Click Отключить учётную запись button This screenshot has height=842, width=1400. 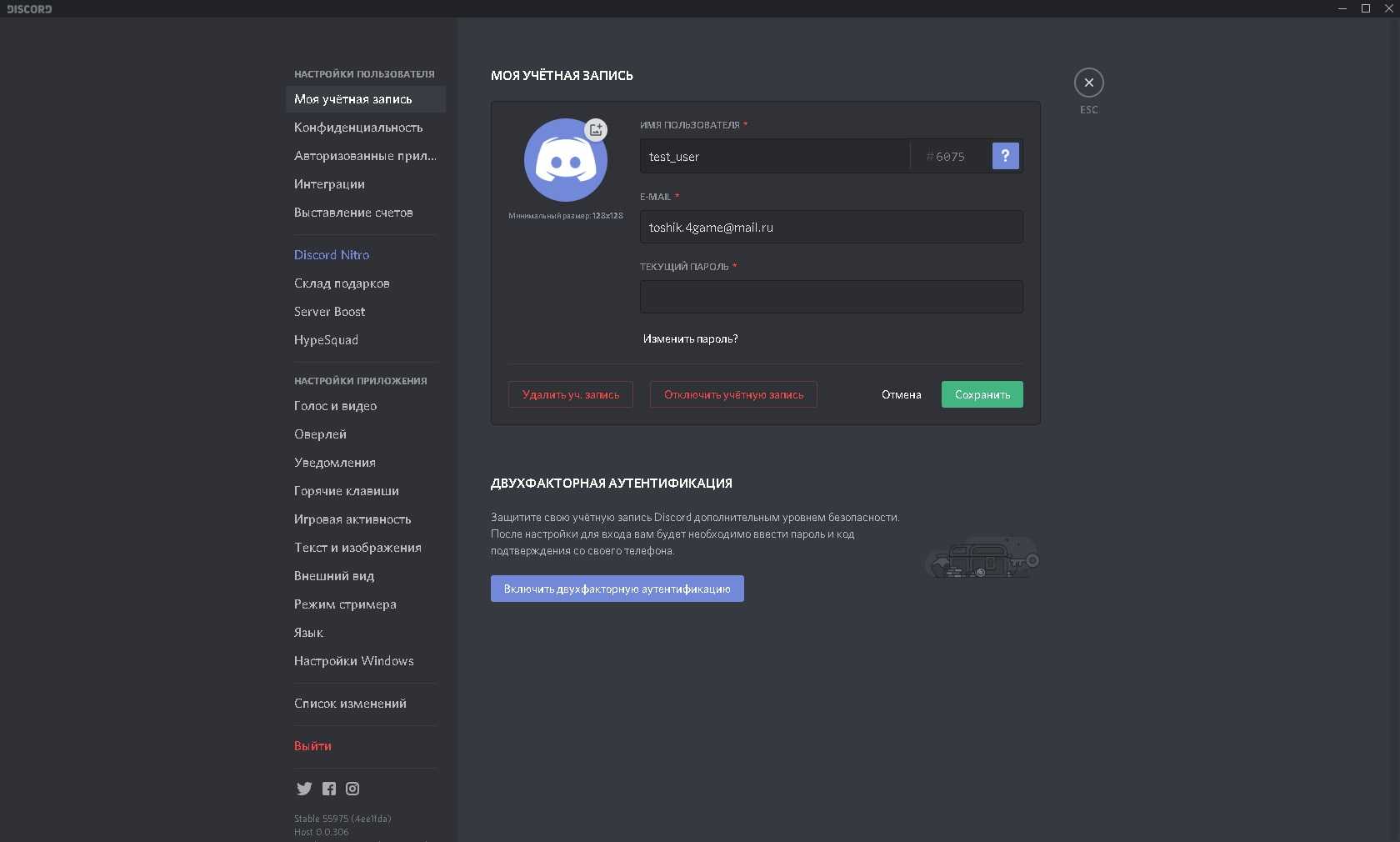pos(733,394)
